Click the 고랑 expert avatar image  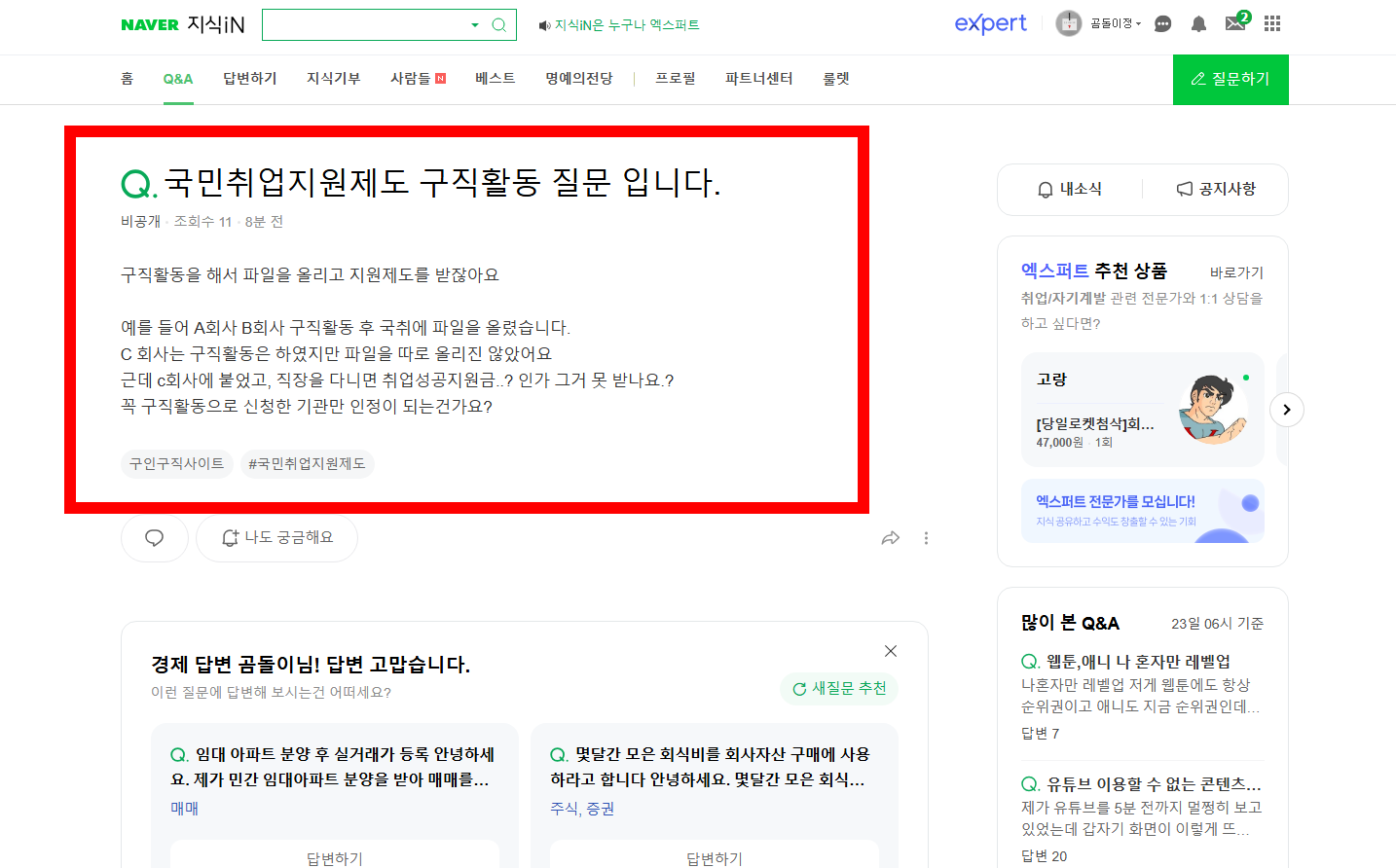(x=1212, y=410)
